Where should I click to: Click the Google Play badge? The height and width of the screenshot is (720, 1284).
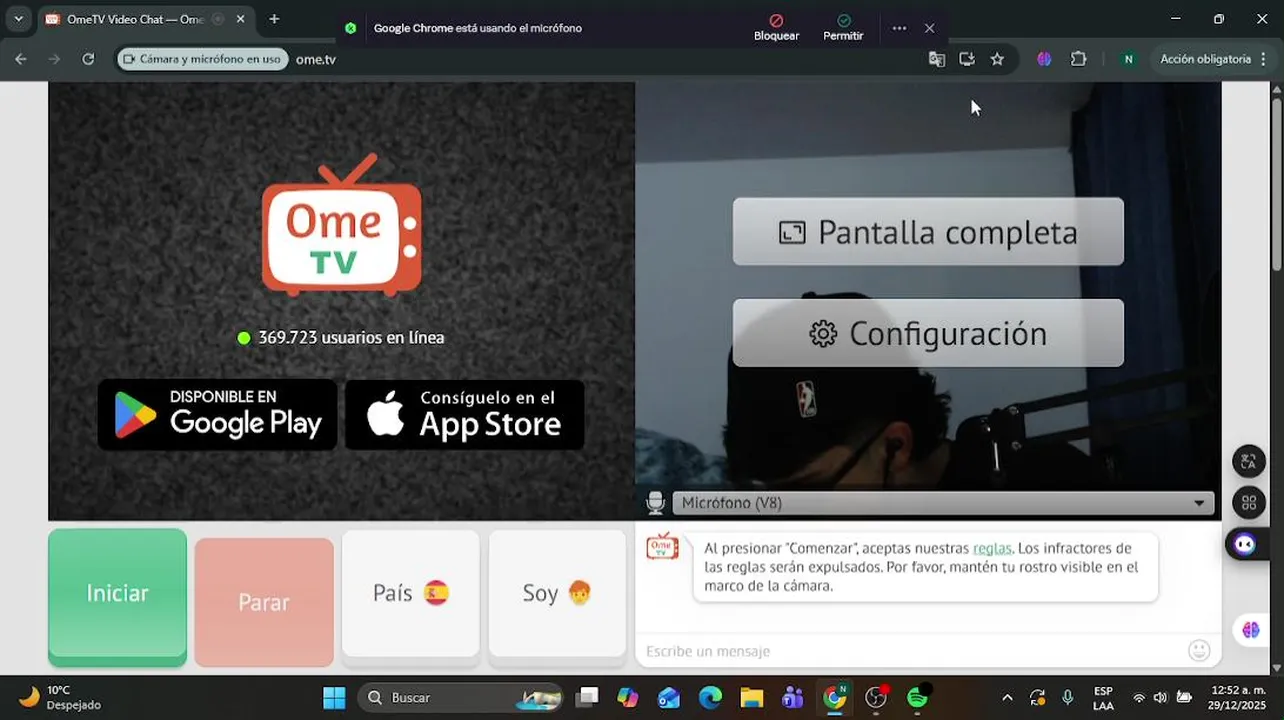217,414
